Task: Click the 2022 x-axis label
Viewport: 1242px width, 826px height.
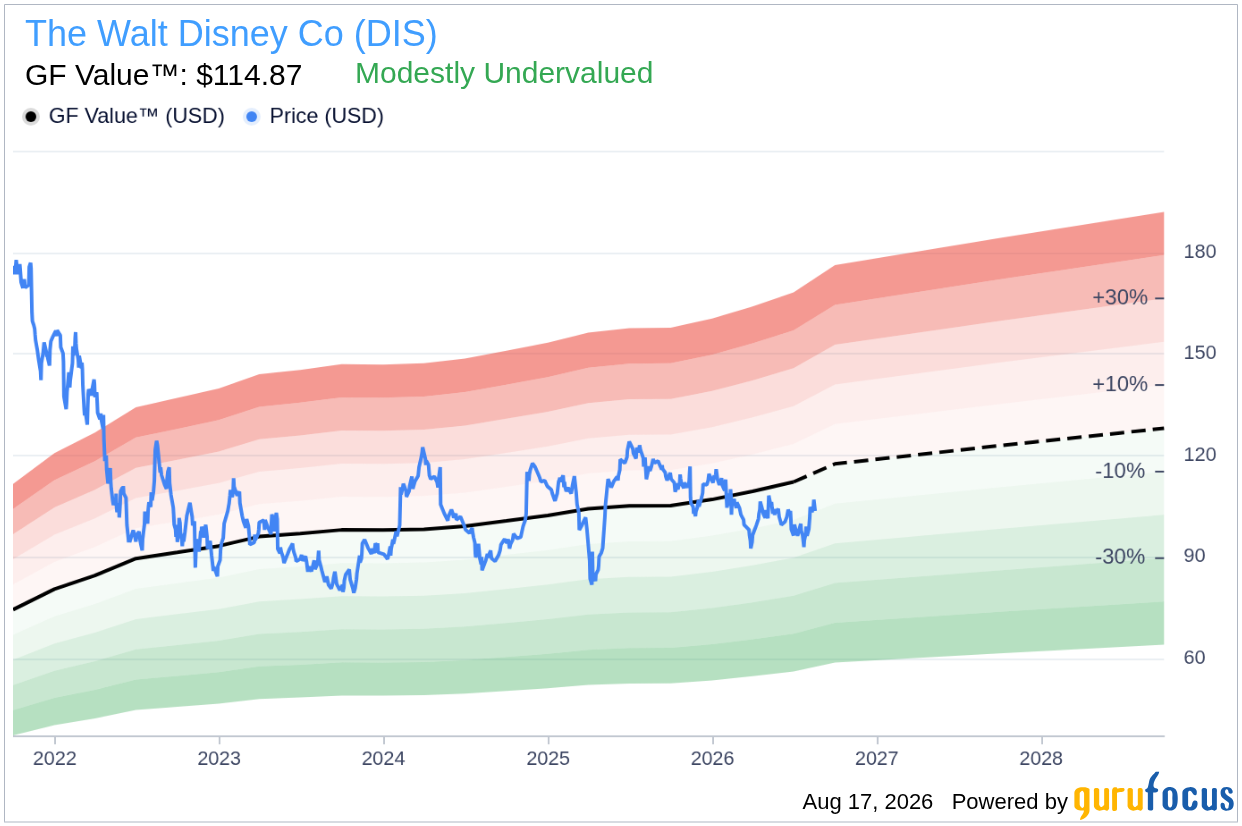Action: [x=54, y=759]
